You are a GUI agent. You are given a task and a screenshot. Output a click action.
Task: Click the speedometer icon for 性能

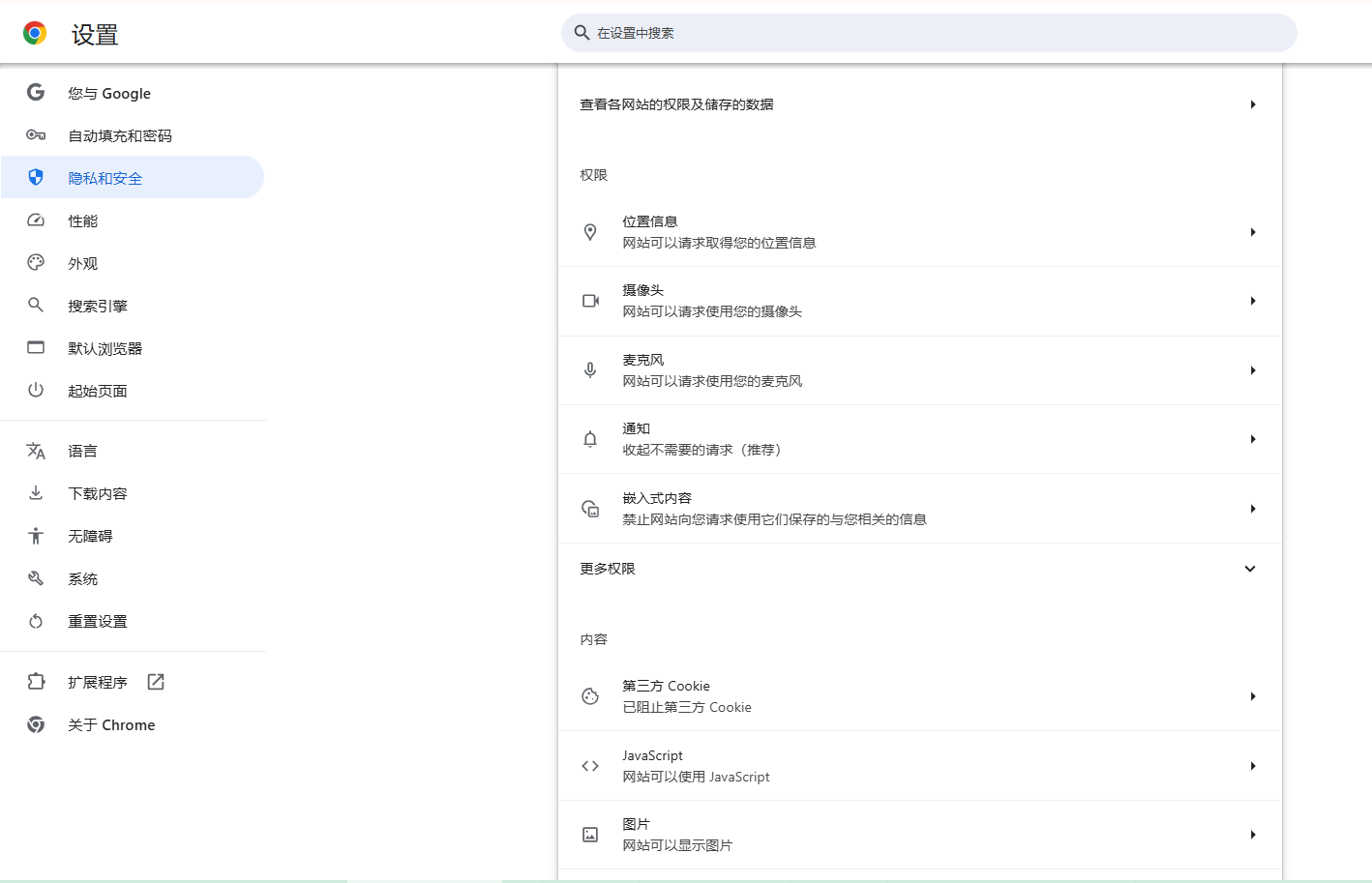36,221
